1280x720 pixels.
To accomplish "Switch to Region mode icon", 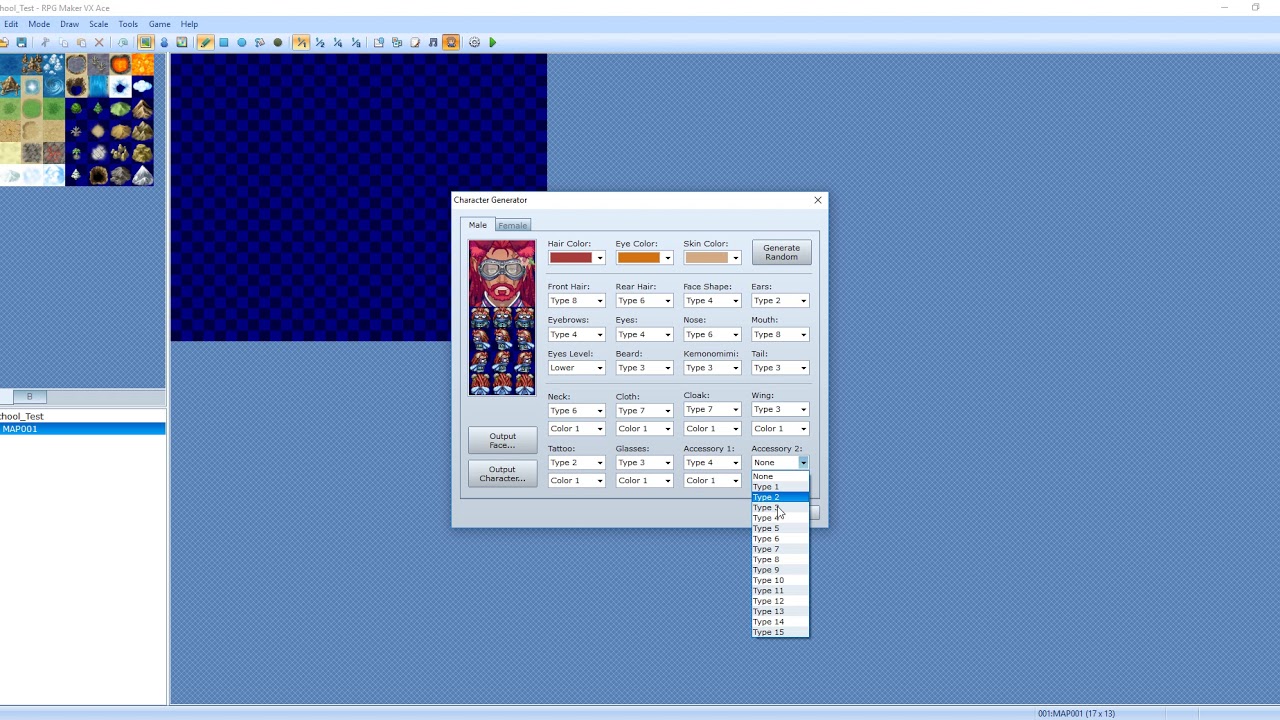I will 182,42.
